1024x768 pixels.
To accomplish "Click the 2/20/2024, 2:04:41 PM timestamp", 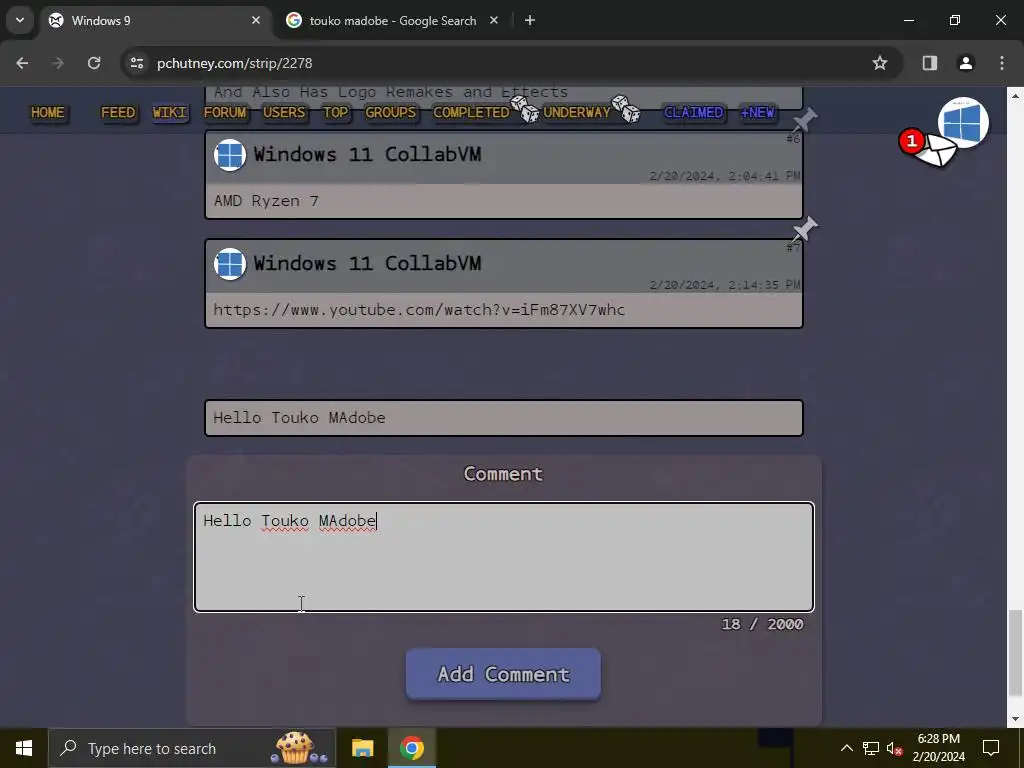I will click(x=725, y=176).
